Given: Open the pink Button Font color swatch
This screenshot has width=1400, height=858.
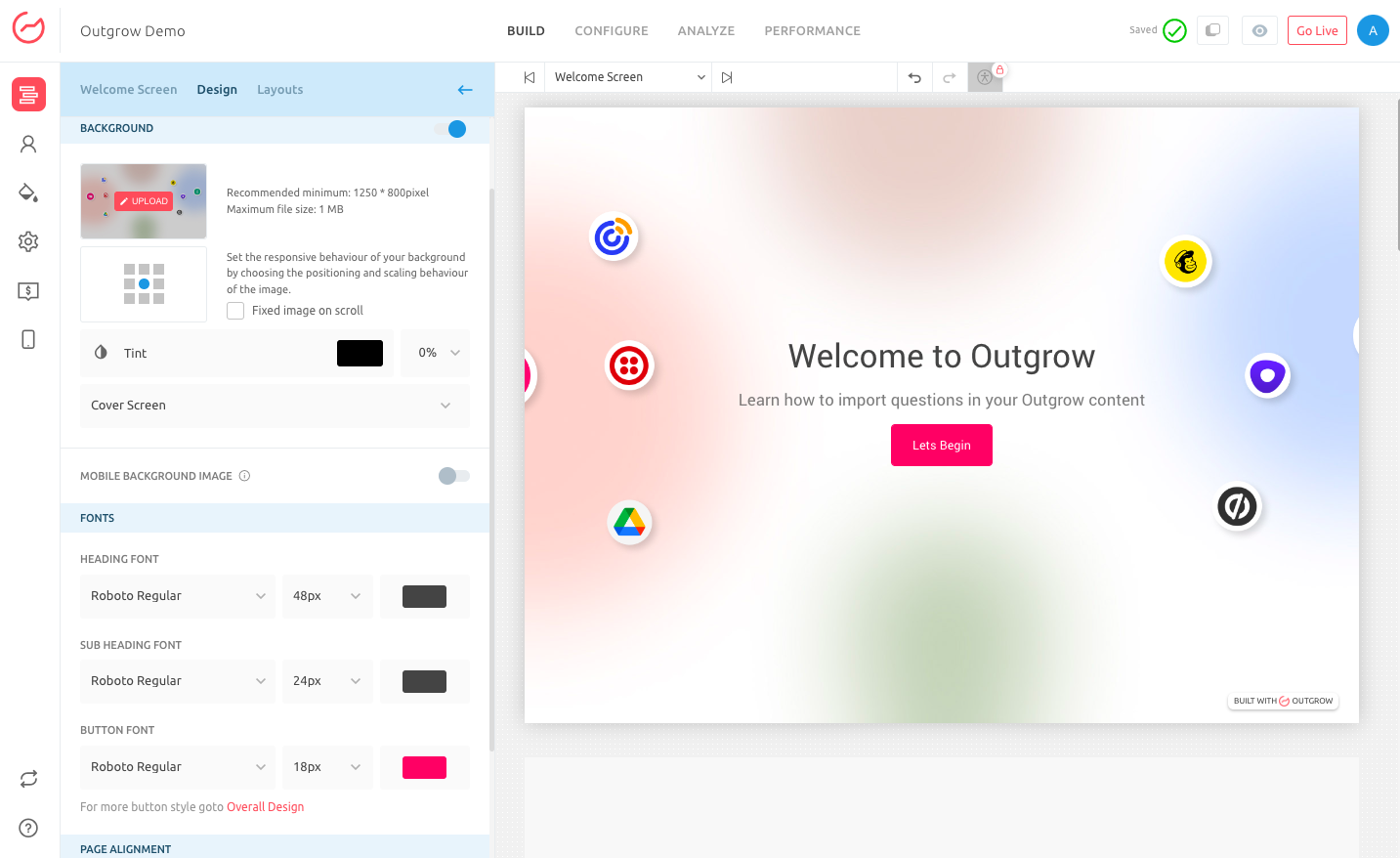Looking at the screenshot, I should [425, 767].
